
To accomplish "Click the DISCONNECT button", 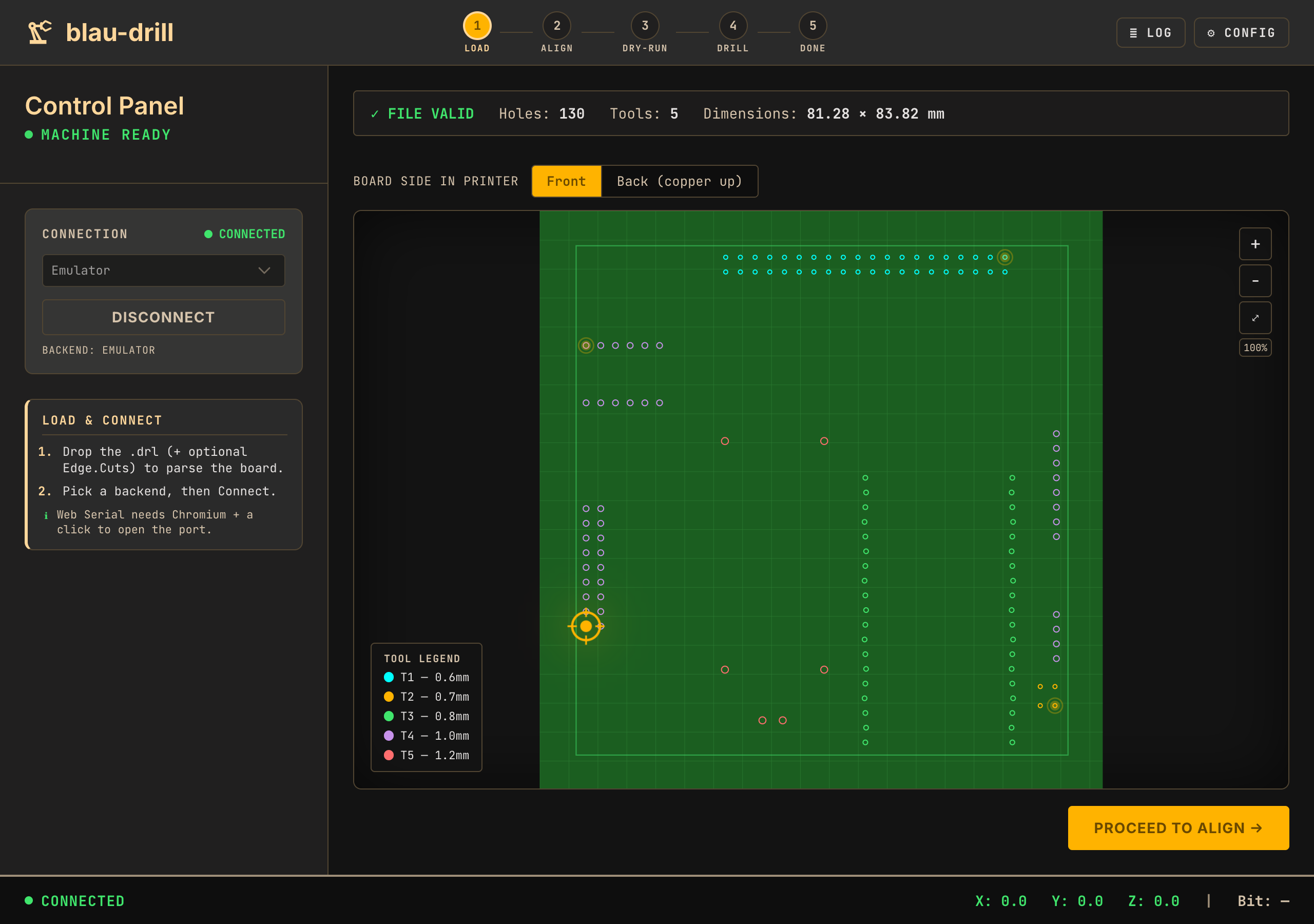I will pyautogui.click(x=164, y=317).
